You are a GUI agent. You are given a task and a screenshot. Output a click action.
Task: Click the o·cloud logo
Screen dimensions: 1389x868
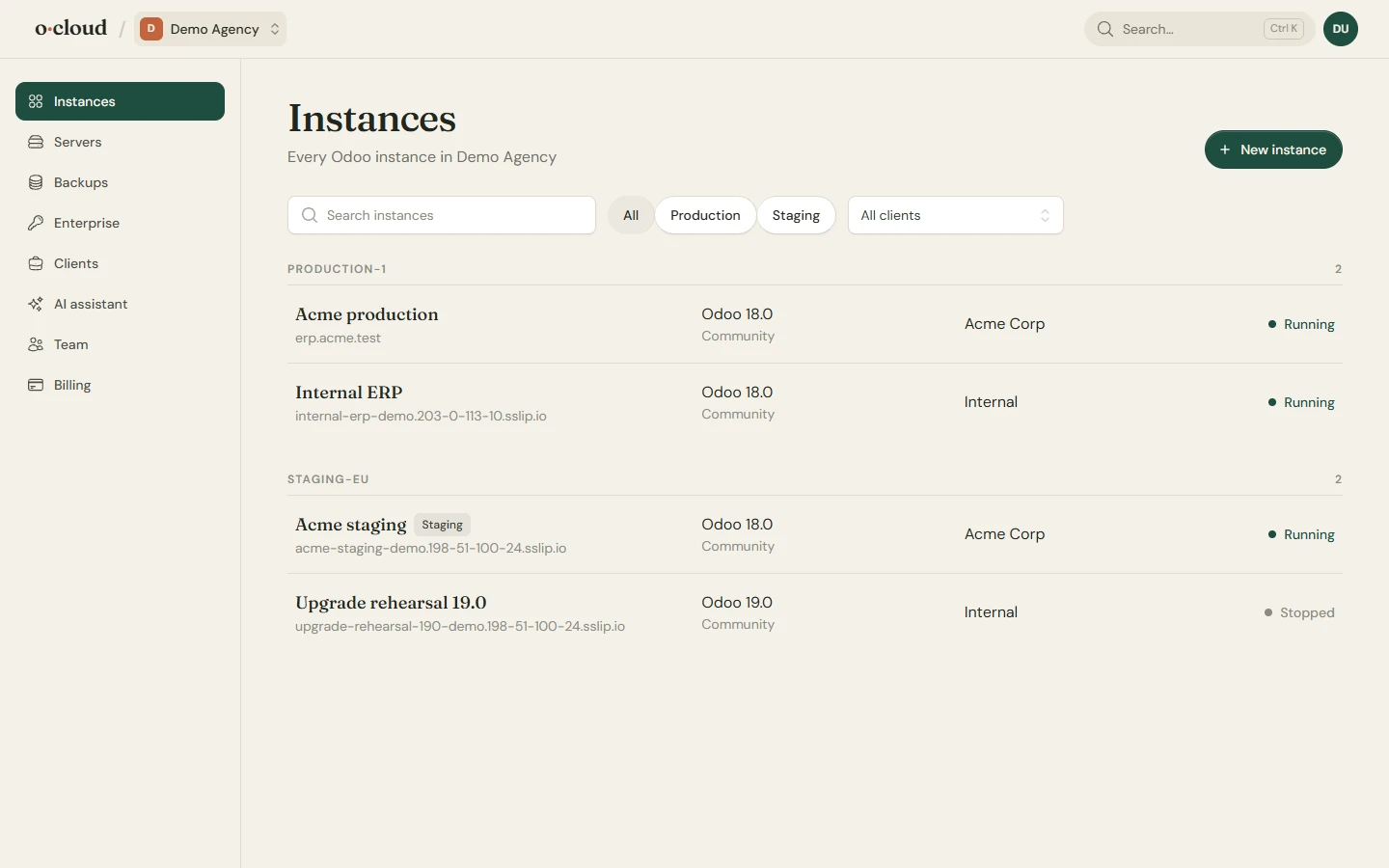tap(71, 28)
